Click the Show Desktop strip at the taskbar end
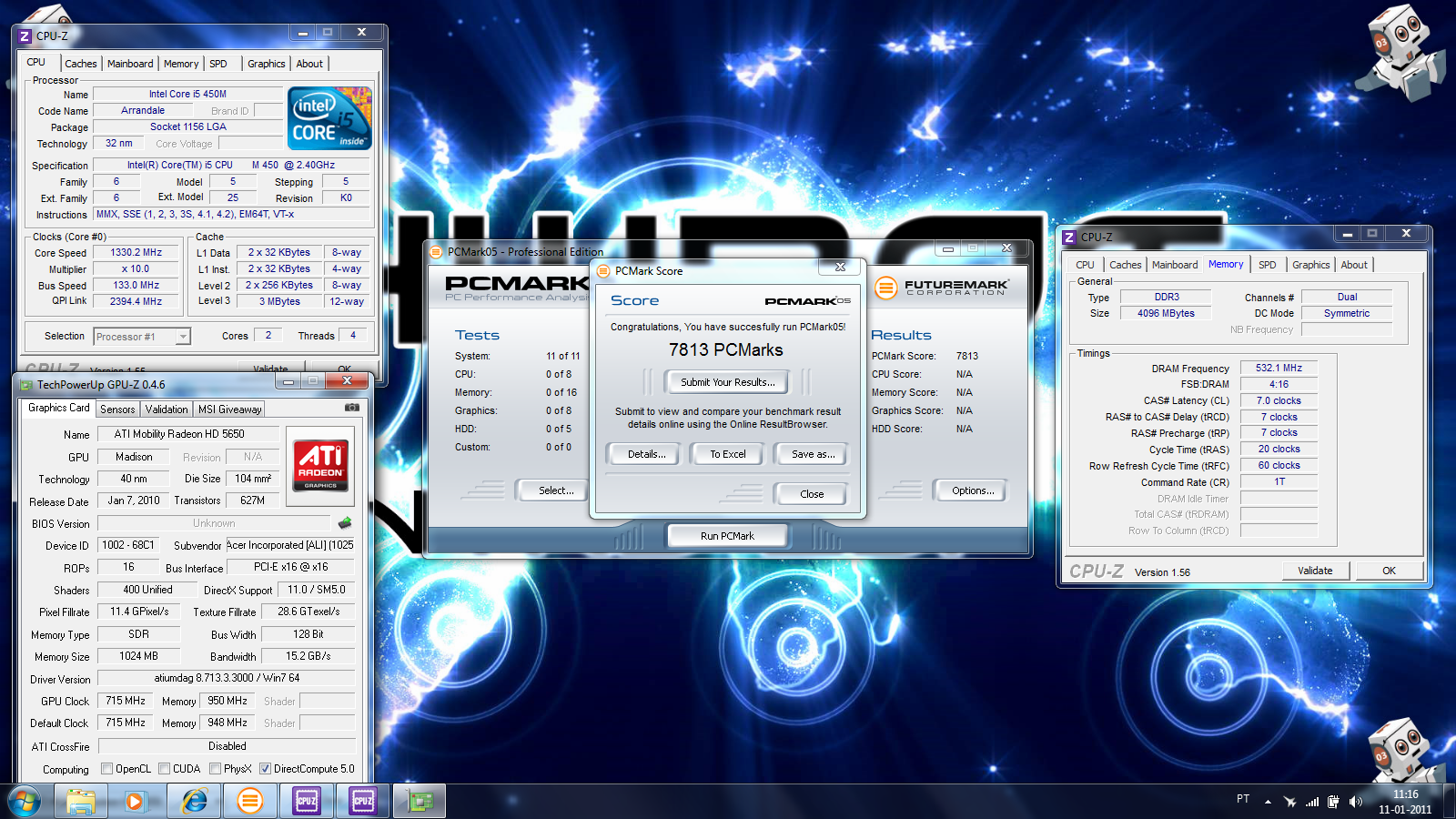This screenshot has height=819, width=1456. coord(1449,802)
